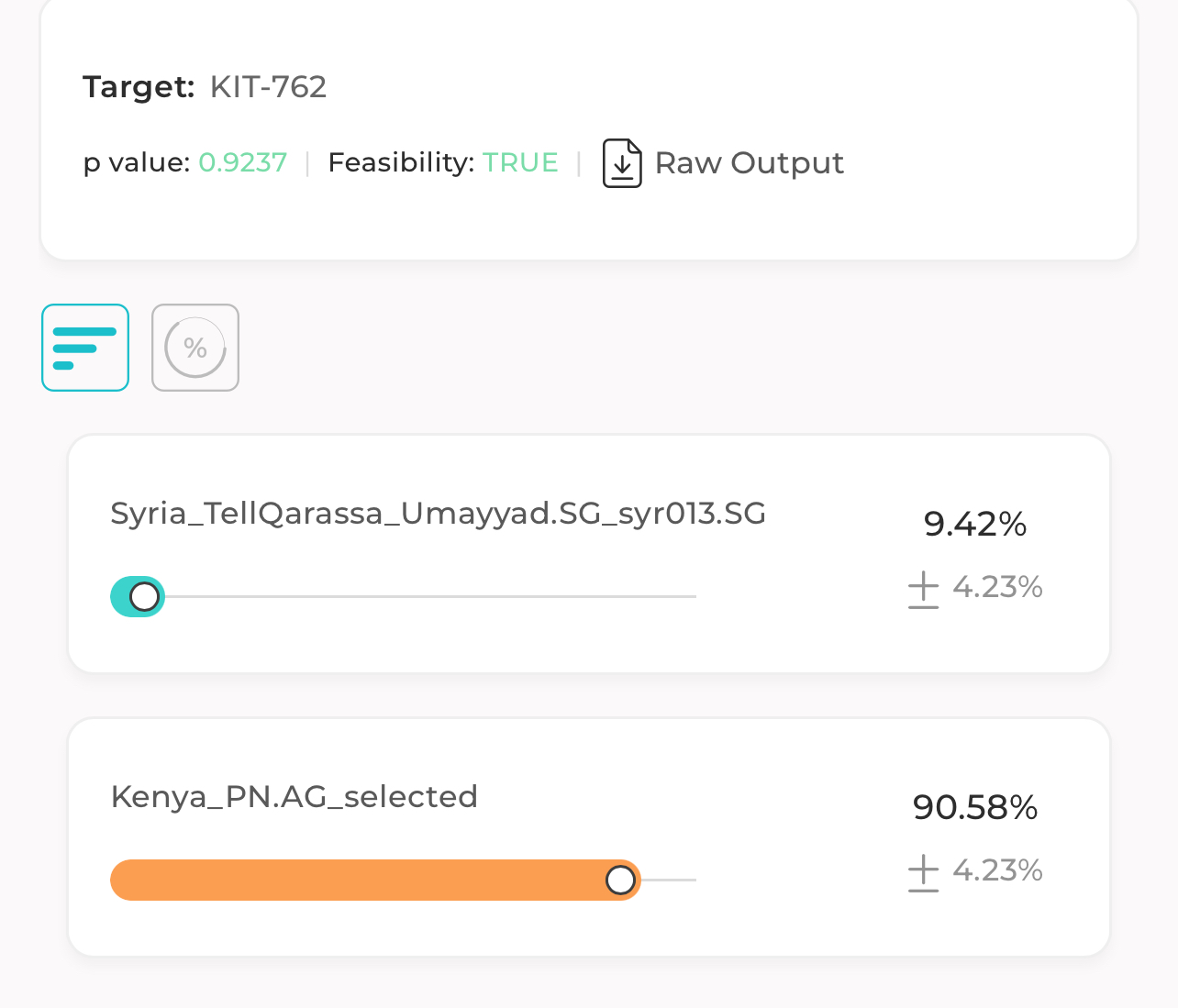Click the plus-minus icon in Kenya card
Image resolution: width=1178 pixels, height=1008 pixels.
pos(923,872)
